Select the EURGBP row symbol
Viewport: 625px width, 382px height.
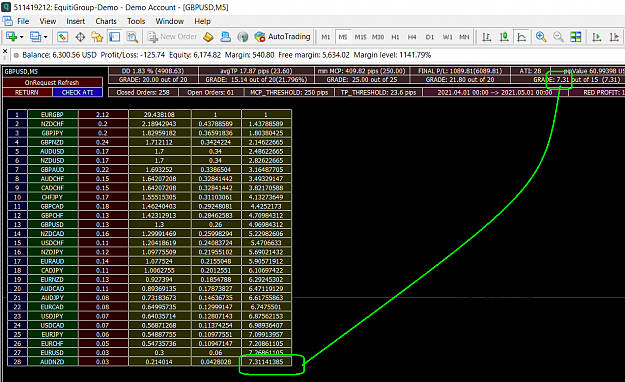click(52, 114)
